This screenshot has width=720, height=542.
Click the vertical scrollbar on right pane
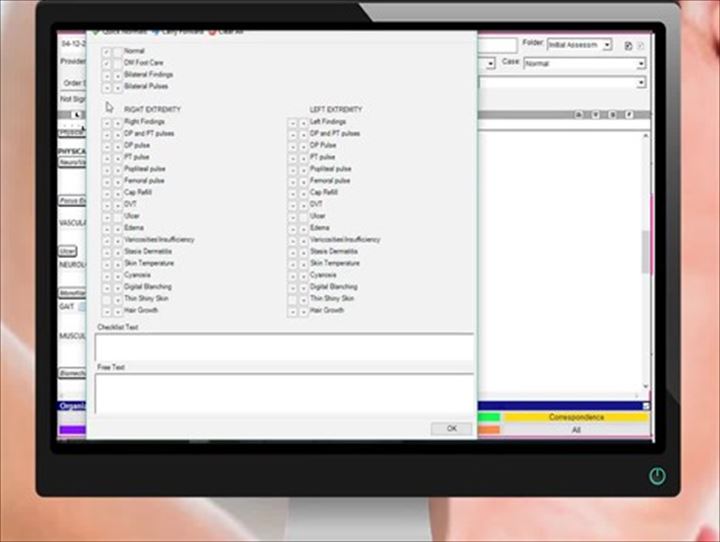click(x=646, y=250)
